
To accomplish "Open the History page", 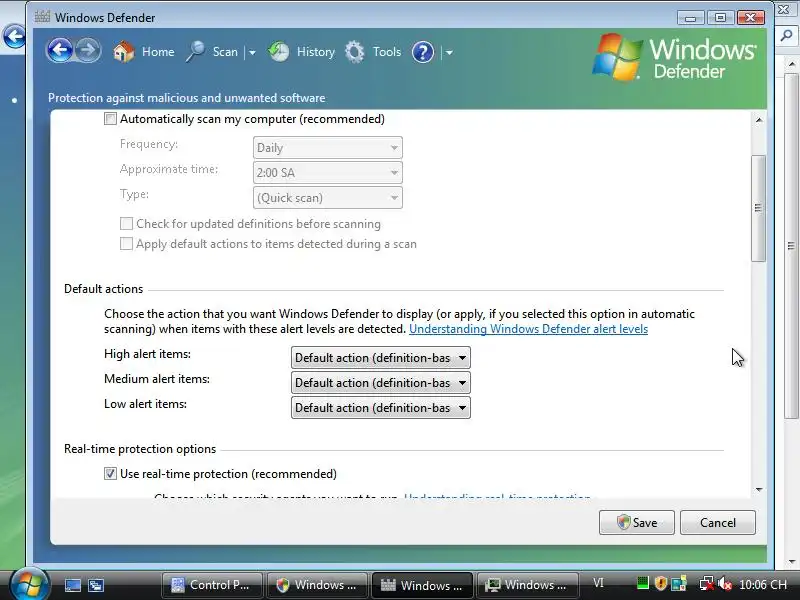I will click(x=302, y=52).
